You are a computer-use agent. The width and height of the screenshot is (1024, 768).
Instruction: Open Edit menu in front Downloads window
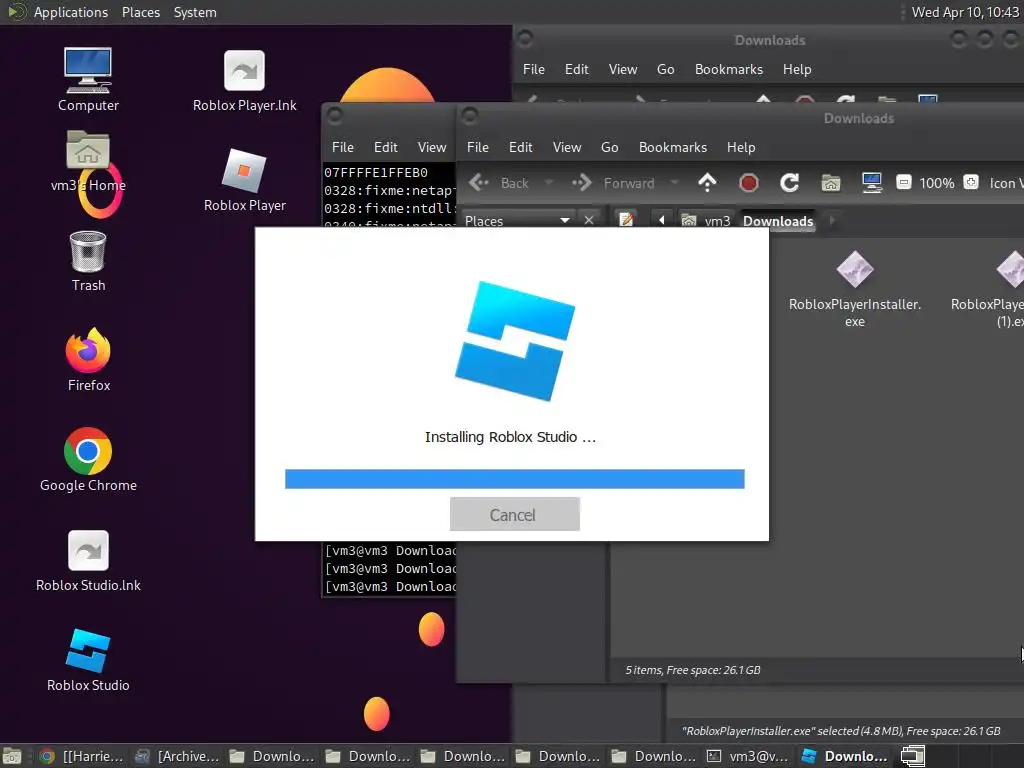point(520,148)
